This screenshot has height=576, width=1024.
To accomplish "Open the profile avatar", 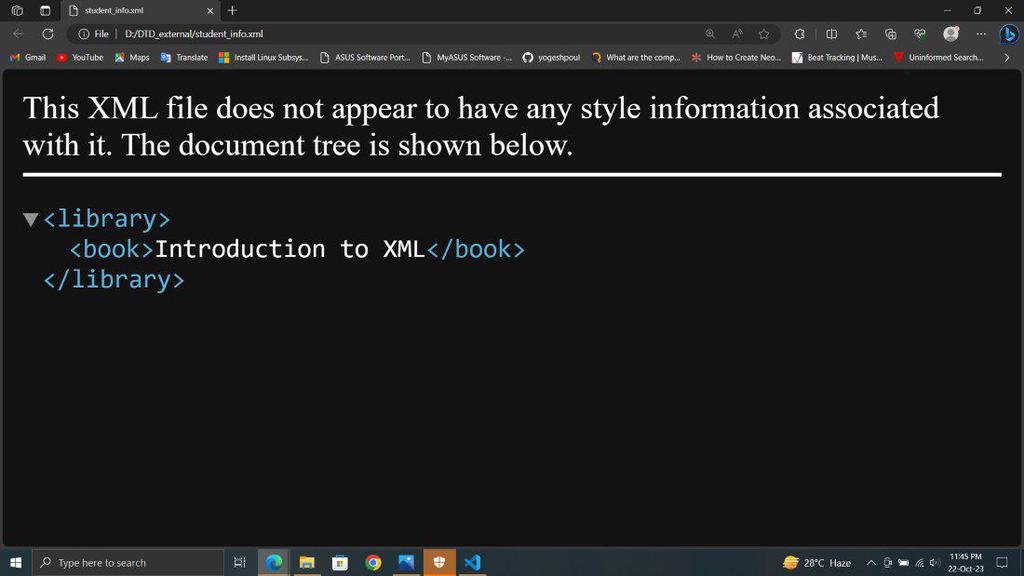I will coord(952,34).
